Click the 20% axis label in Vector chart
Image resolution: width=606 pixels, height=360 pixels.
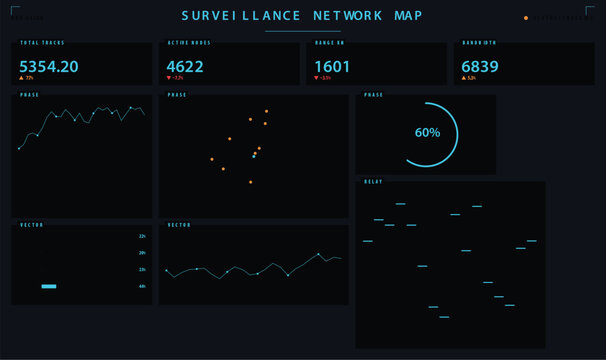[x=142, y=253]
